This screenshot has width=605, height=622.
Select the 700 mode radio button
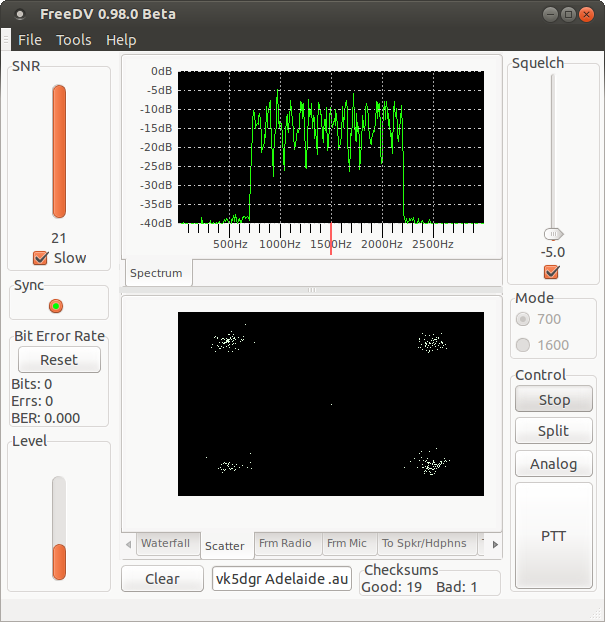(523, 319)
